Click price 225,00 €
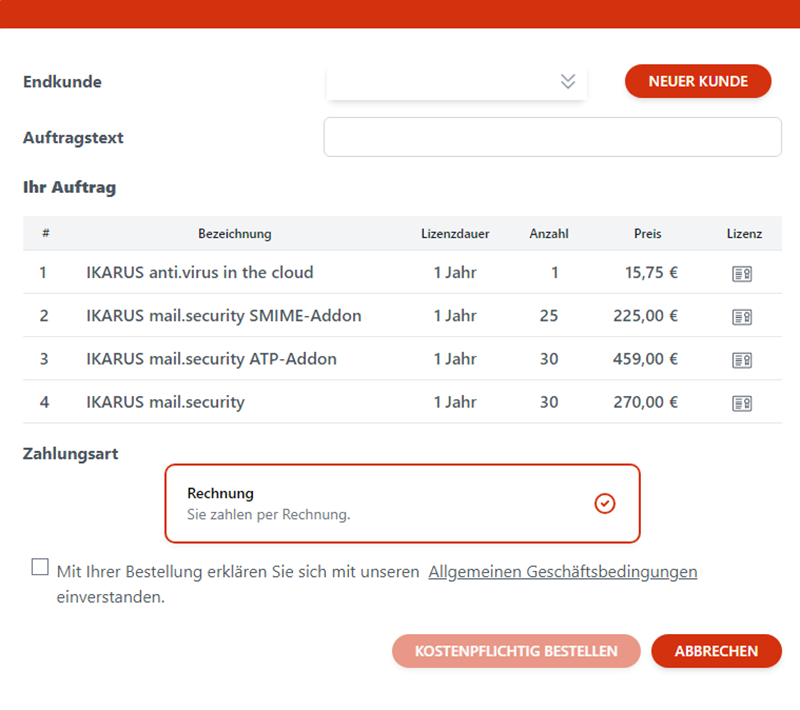Image resolution: width=800 pixels, height=710 pixels. click(x=645, y=316)
